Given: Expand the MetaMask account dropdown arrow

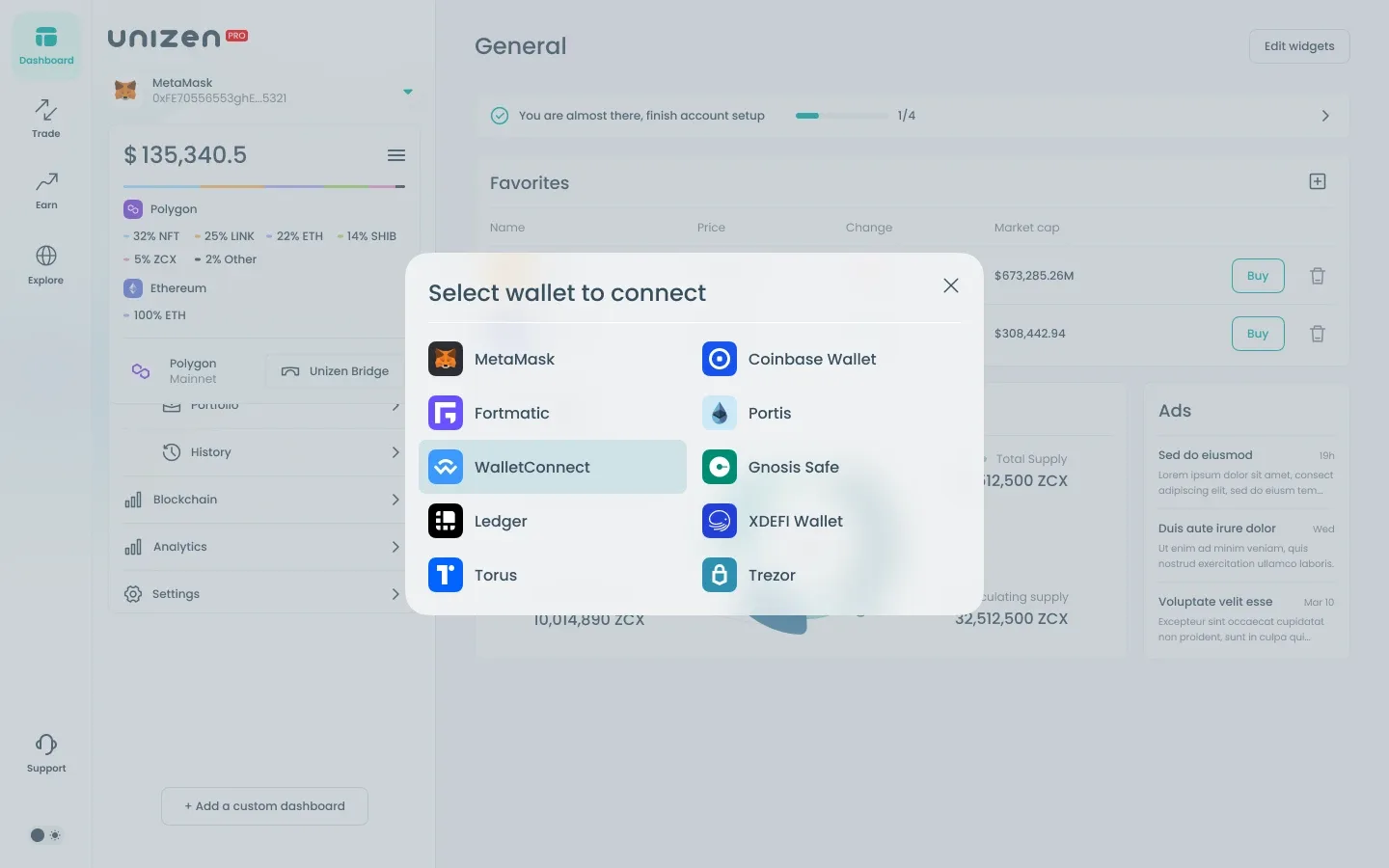Looking at the screenshot, I should pyautogui.click(x=408, y=92).
